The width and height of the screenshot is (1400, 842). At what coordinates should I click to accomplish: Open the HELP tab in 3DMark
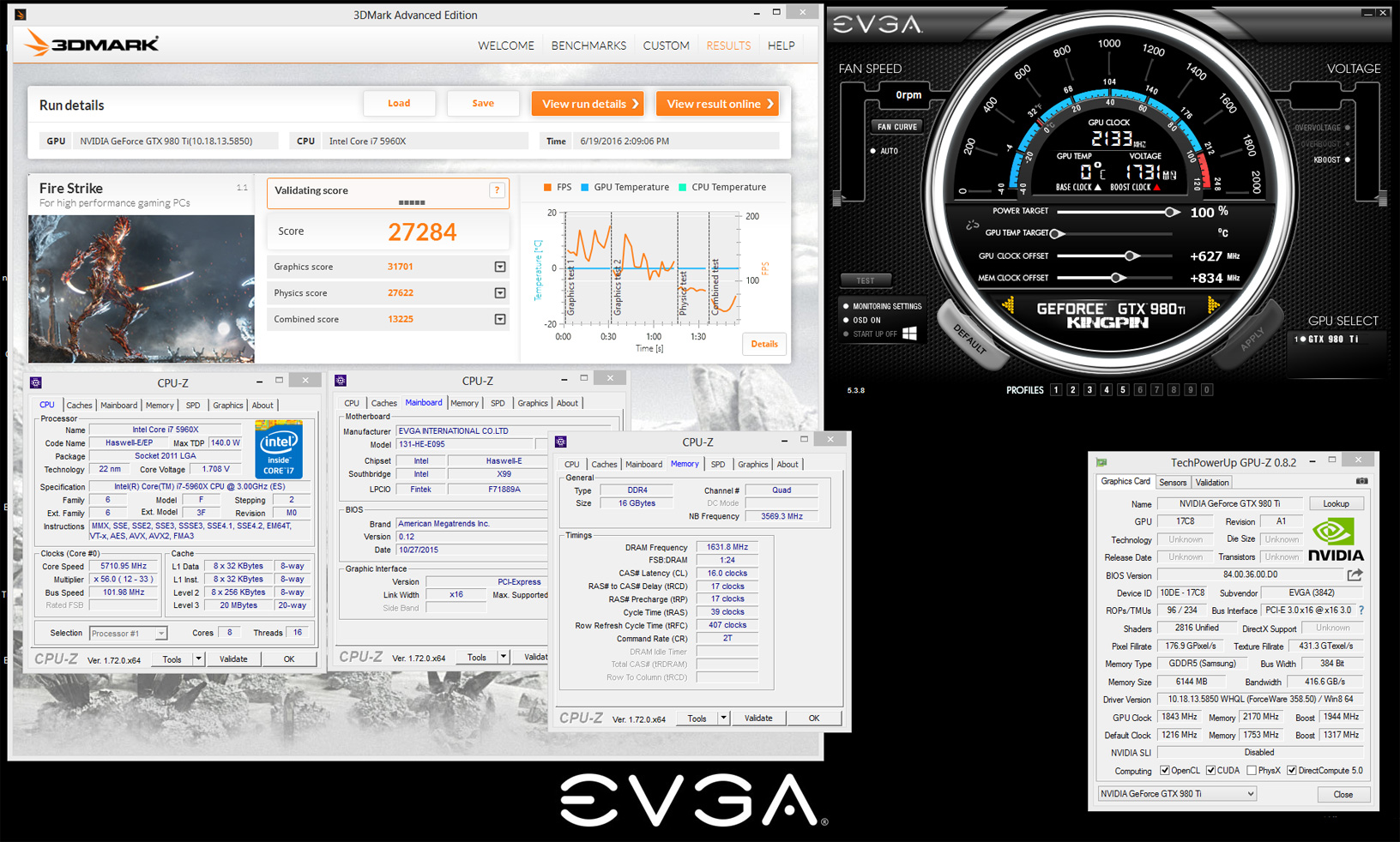click(x=781, y=45)
